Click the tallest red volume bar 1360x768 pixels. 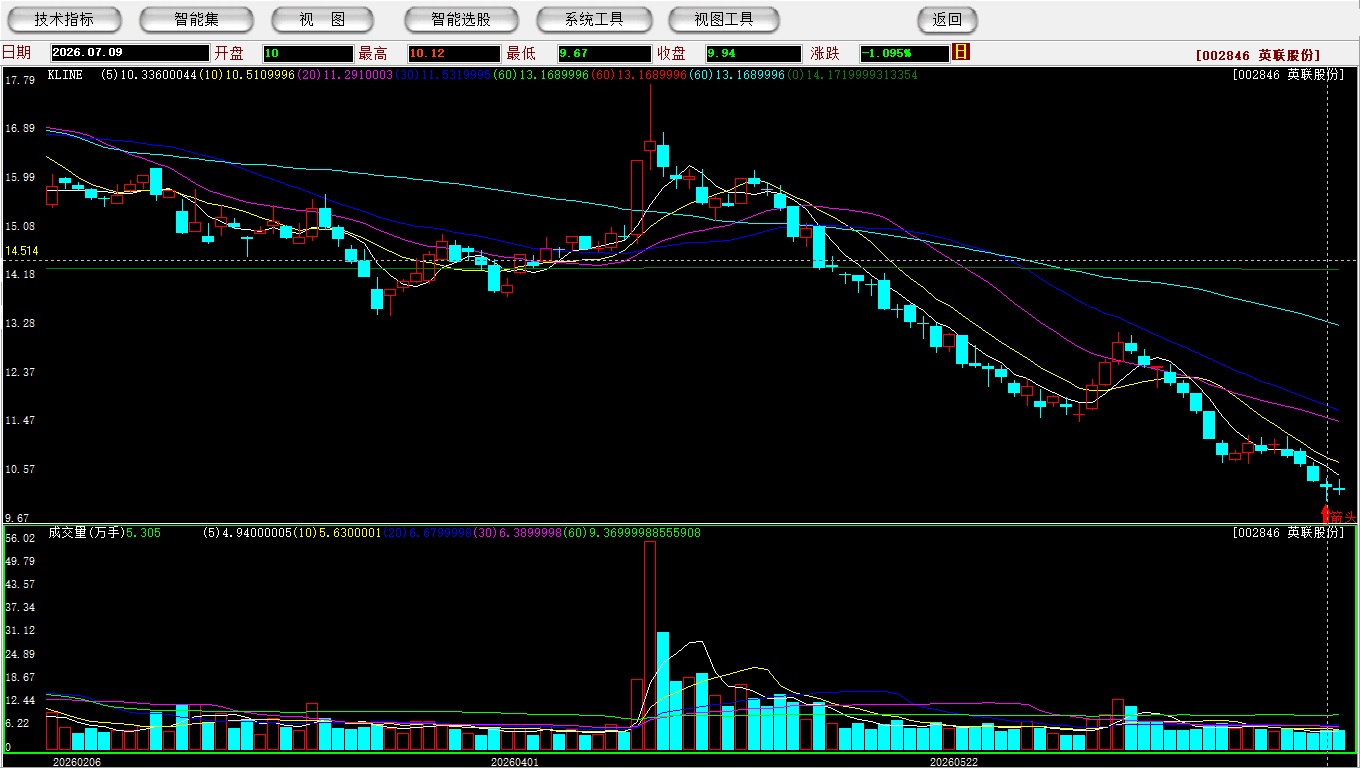click(x=649, y=645)
